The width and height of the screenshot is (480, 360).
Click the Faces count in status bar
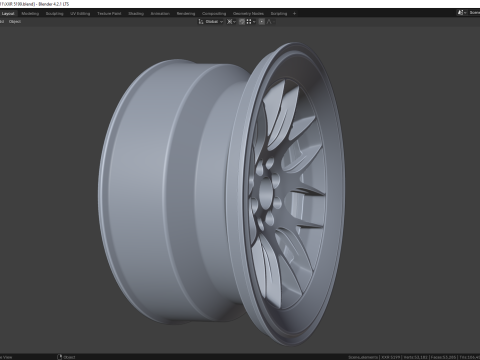coord(443,357)
